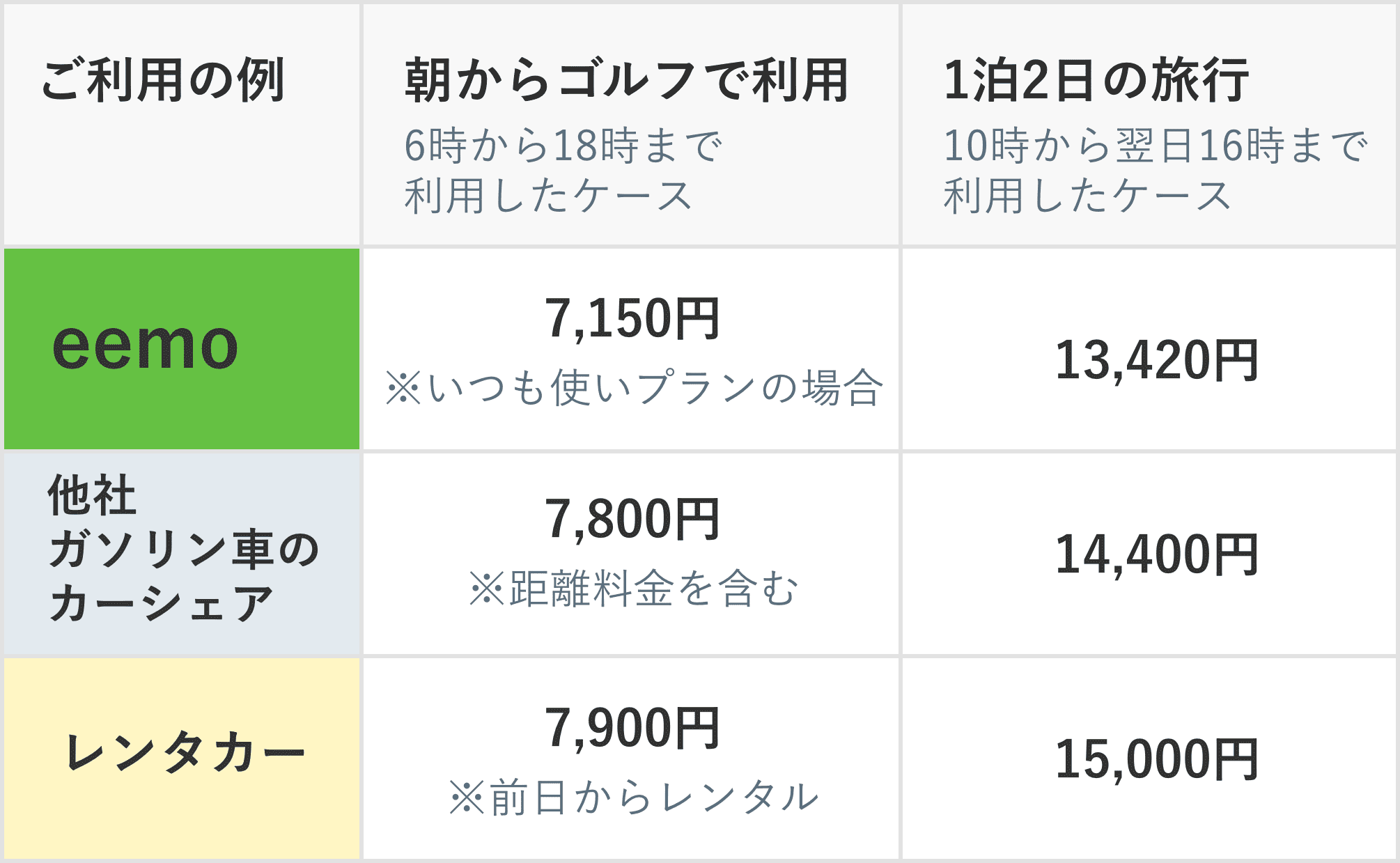Click the 10時から翌日16時まで subtitle text
The image size is (1400, 863).
click(x=1156, y=146)
